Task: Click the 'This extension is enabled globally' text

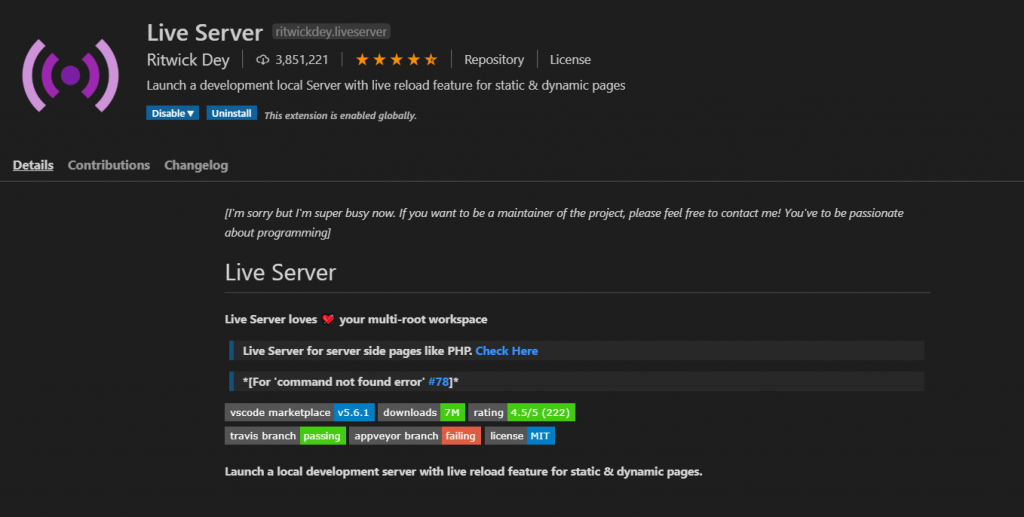Action: tap(340, 116)
